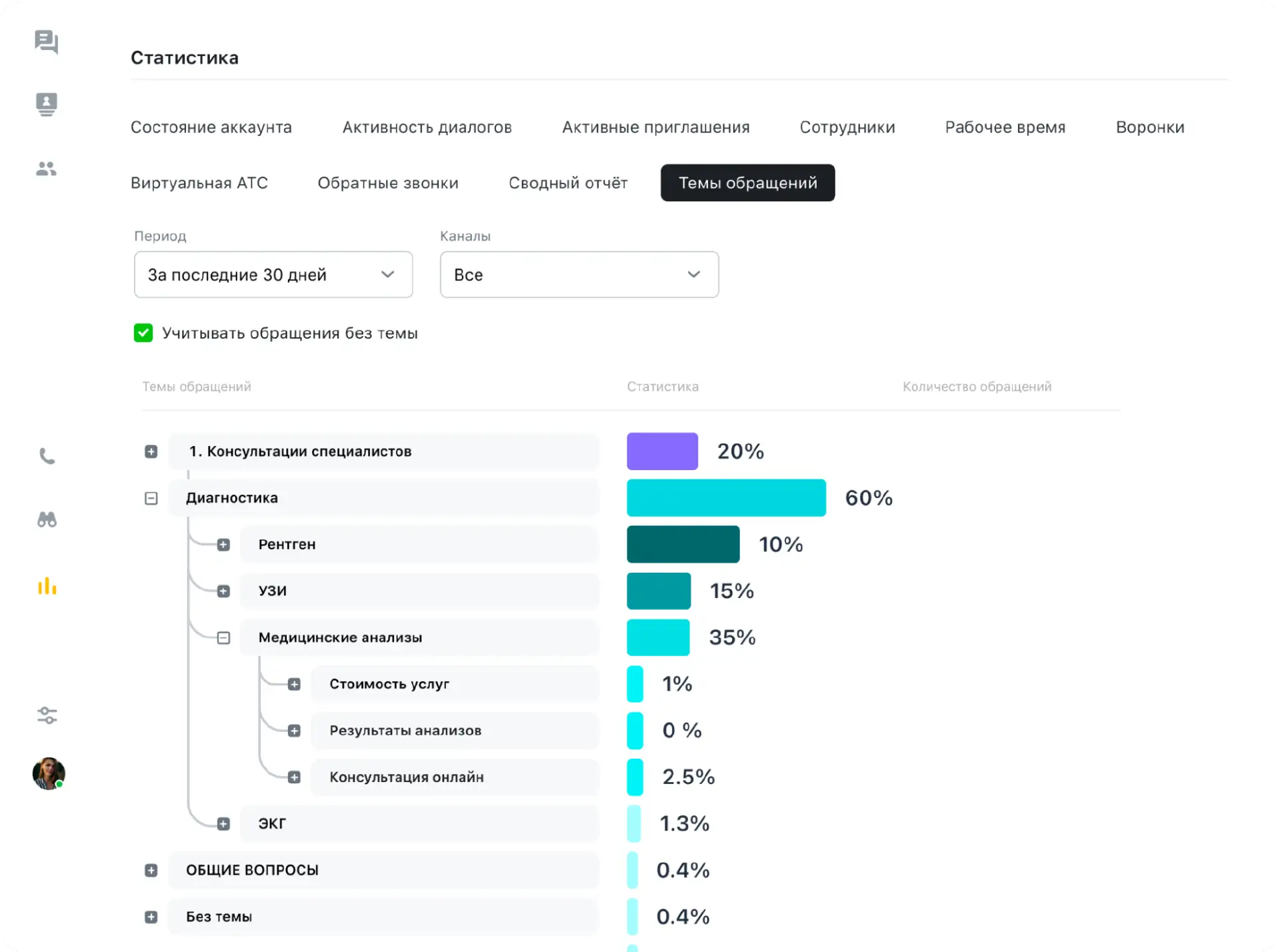Expand the 'Рентген' tree item

(223, 545)
